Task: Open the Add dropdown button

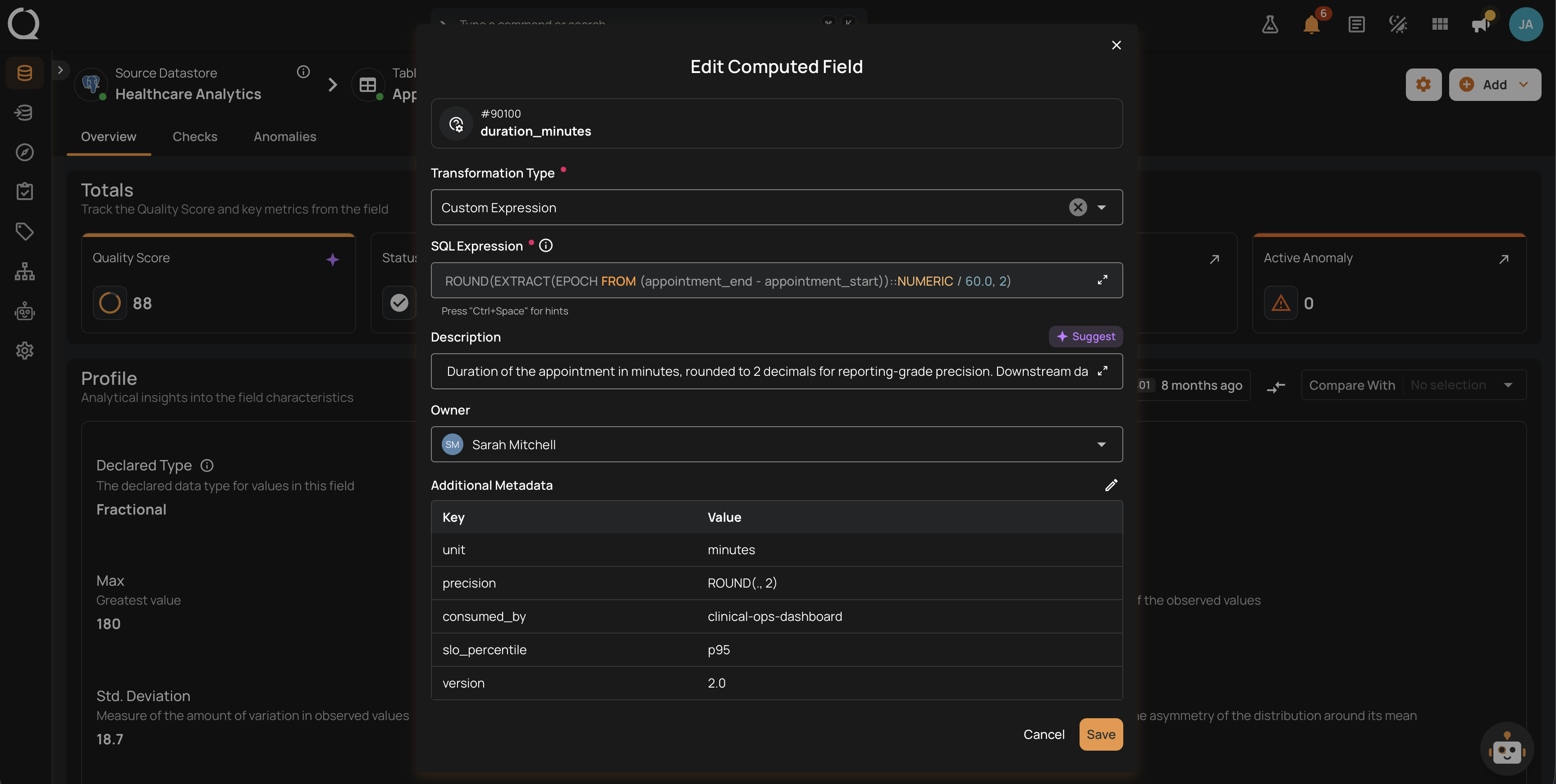Action: 1494,85
